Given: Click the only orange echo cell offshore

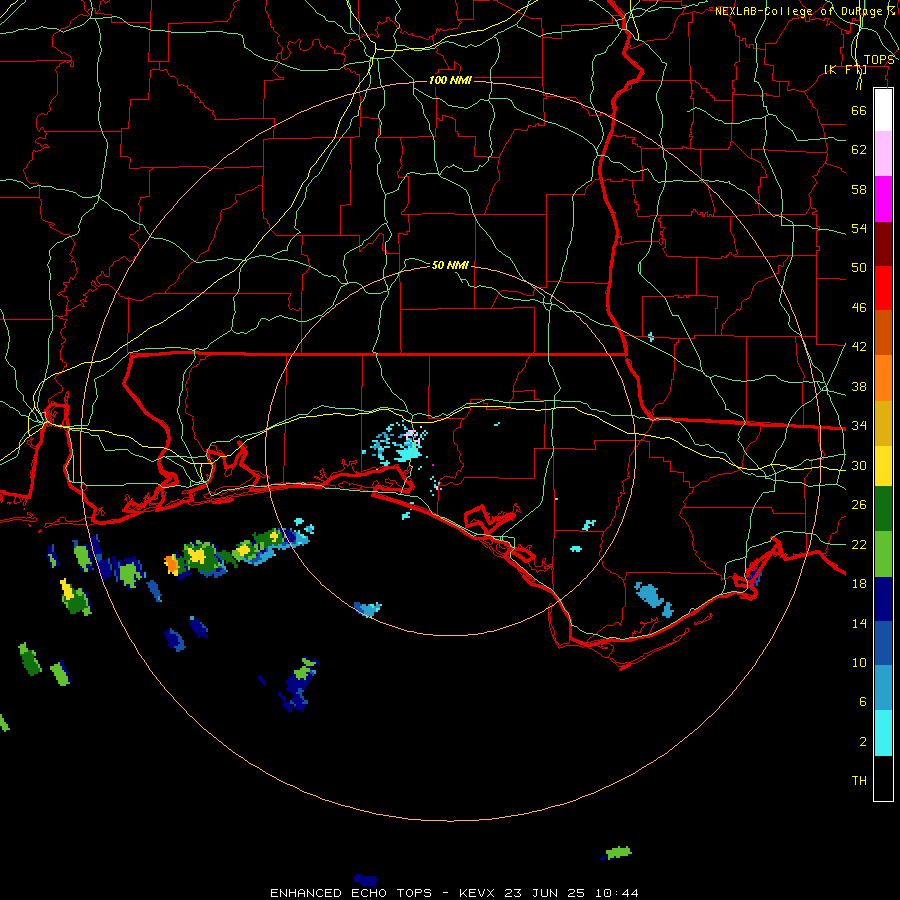Looking at the screenshot, I should pyautogui.click(x=172, y=565).
